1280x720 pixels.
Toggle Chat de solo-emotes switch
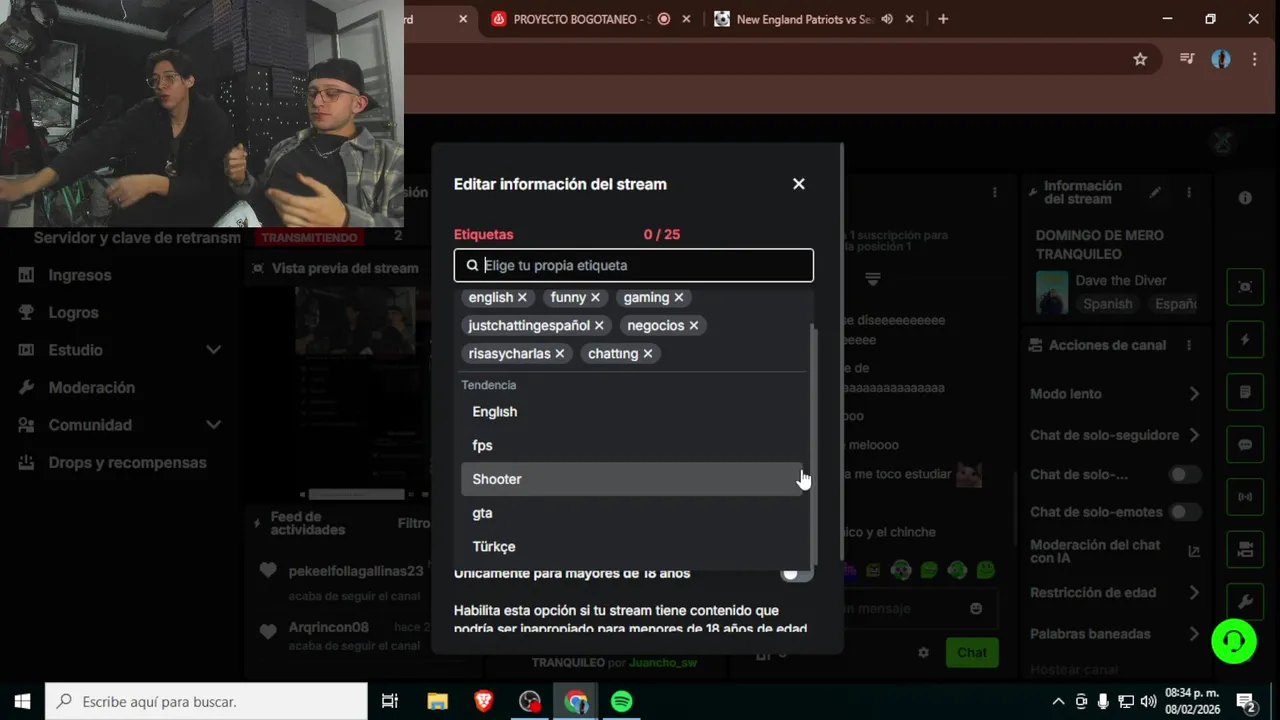pos(1185,512)
